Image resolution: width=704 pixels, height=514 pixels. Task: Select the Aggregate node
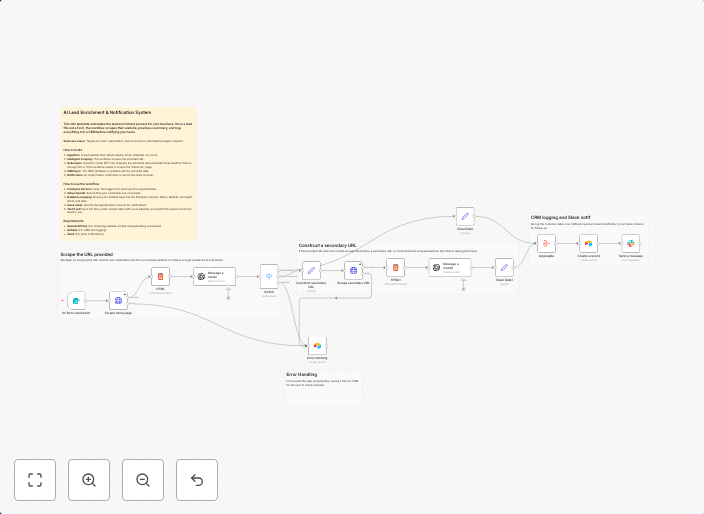pos(546,243)
